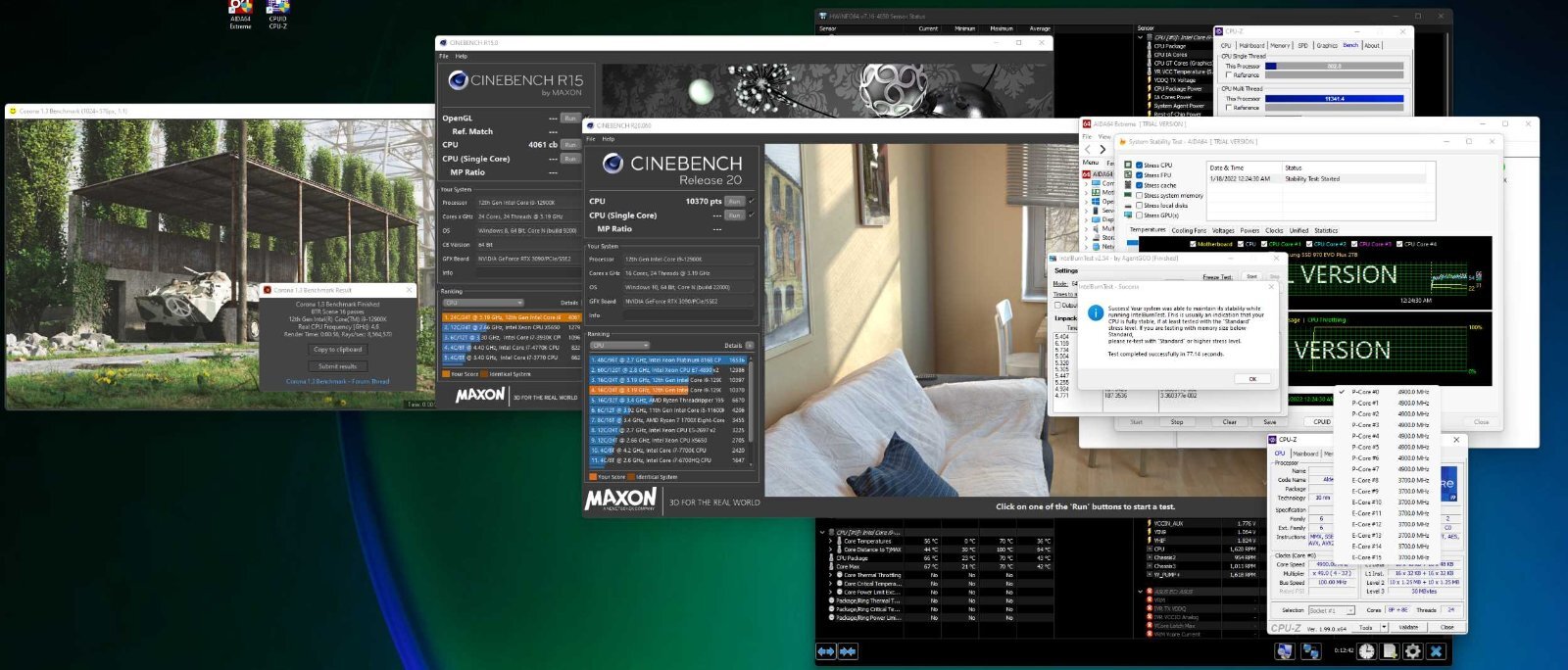Open the AIDA64 Extreme desktop shortcut
This screenshot has height=670, width=1568.
click(x=240, y=13)
